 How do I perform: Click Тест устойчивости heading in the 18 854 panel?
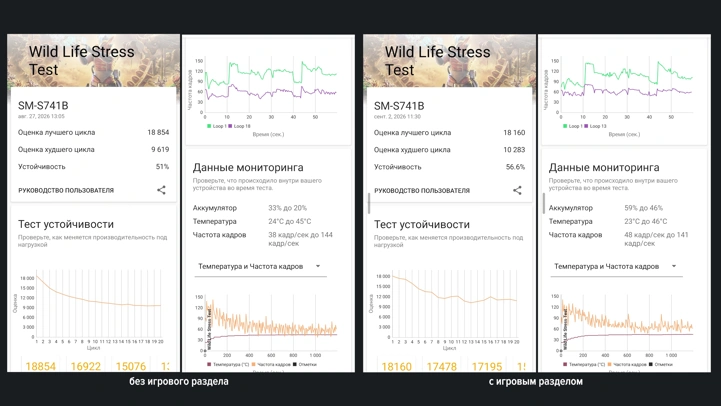pos(66,224)
